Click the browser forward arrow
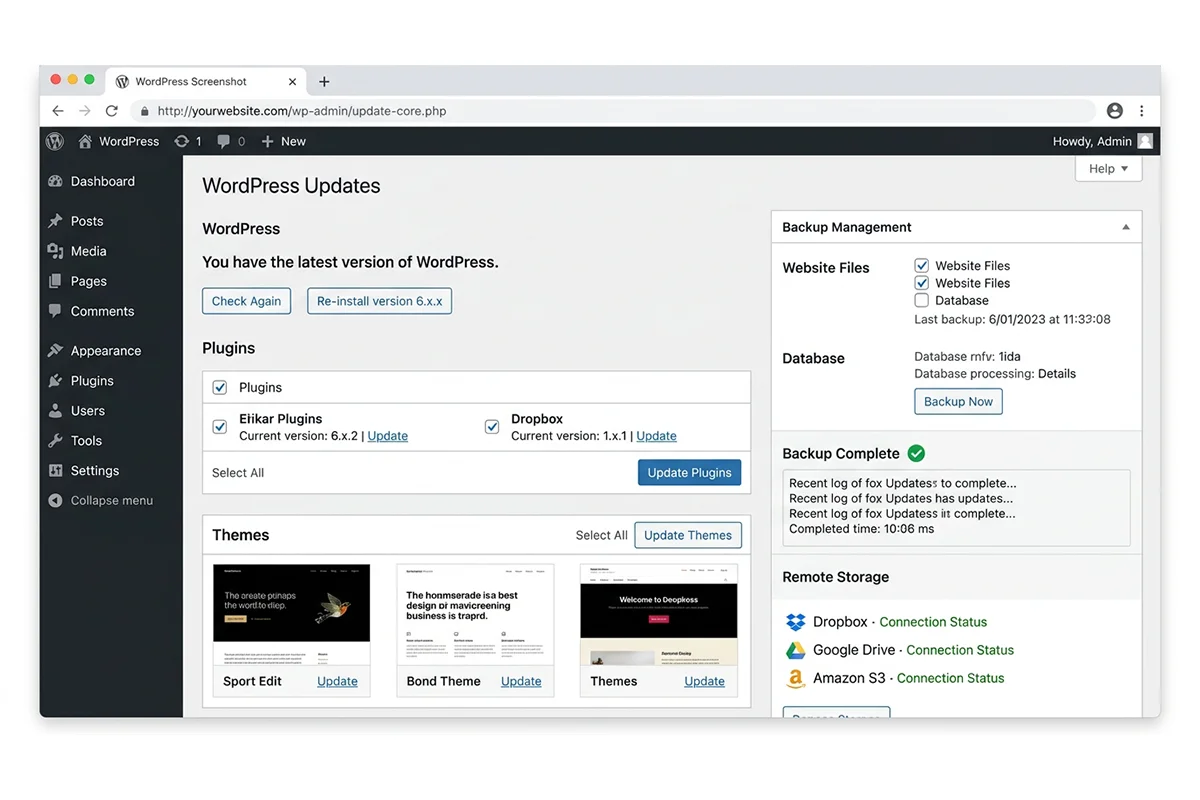Image resolution: width=1200 pixels, height=800 pixels. [85, 111]
